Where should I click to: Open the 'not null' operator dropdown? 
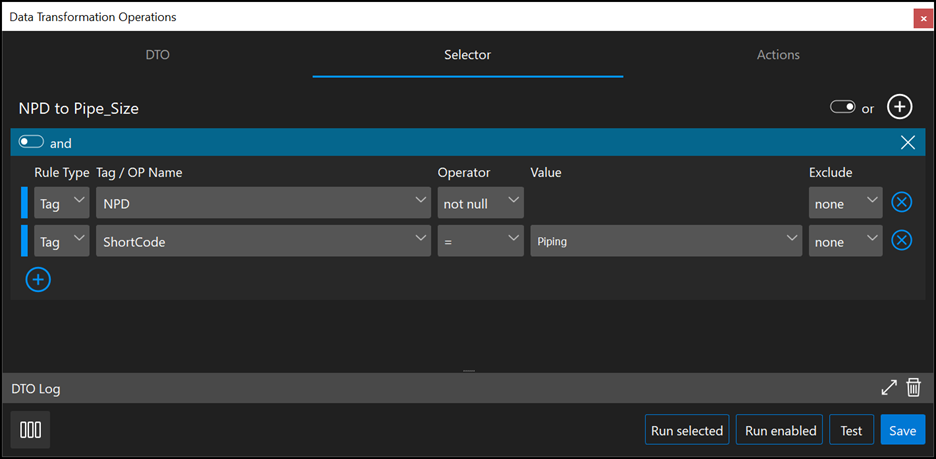pos(480,203)
